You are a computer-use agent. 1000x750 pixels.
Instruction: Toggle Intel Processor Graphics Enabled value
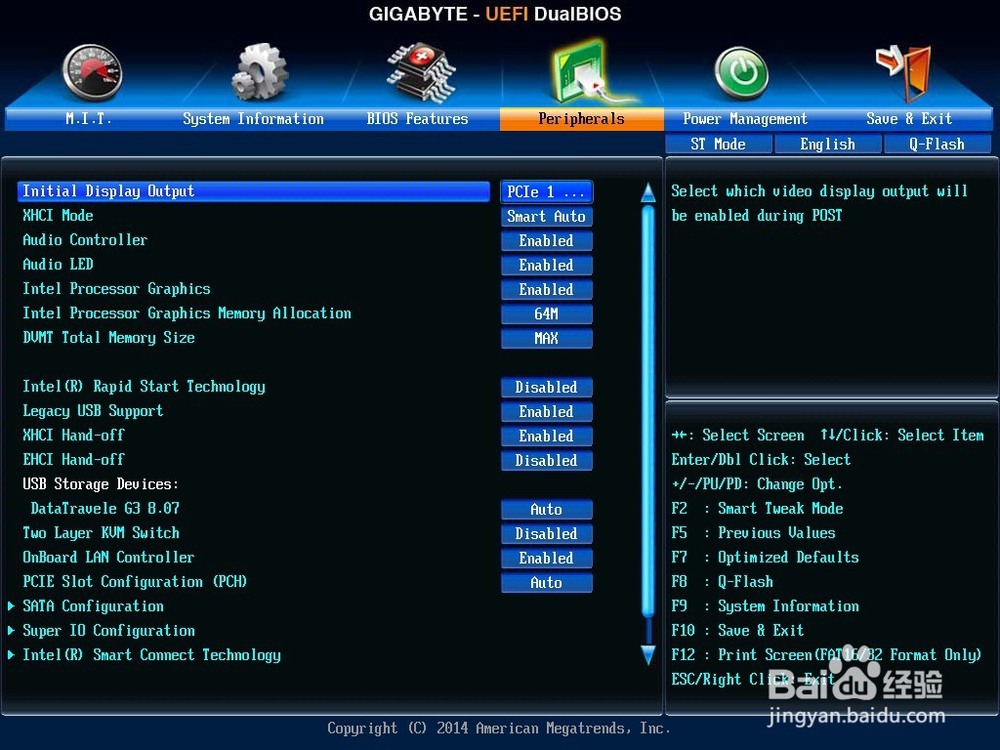(x=547, y=289)
